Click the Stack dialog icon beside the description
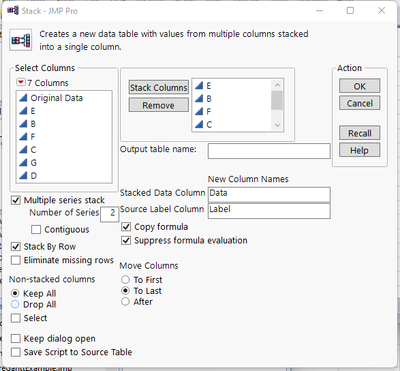Screen dimensions: 400x371 pyautogui.click(x=21, y=40)
